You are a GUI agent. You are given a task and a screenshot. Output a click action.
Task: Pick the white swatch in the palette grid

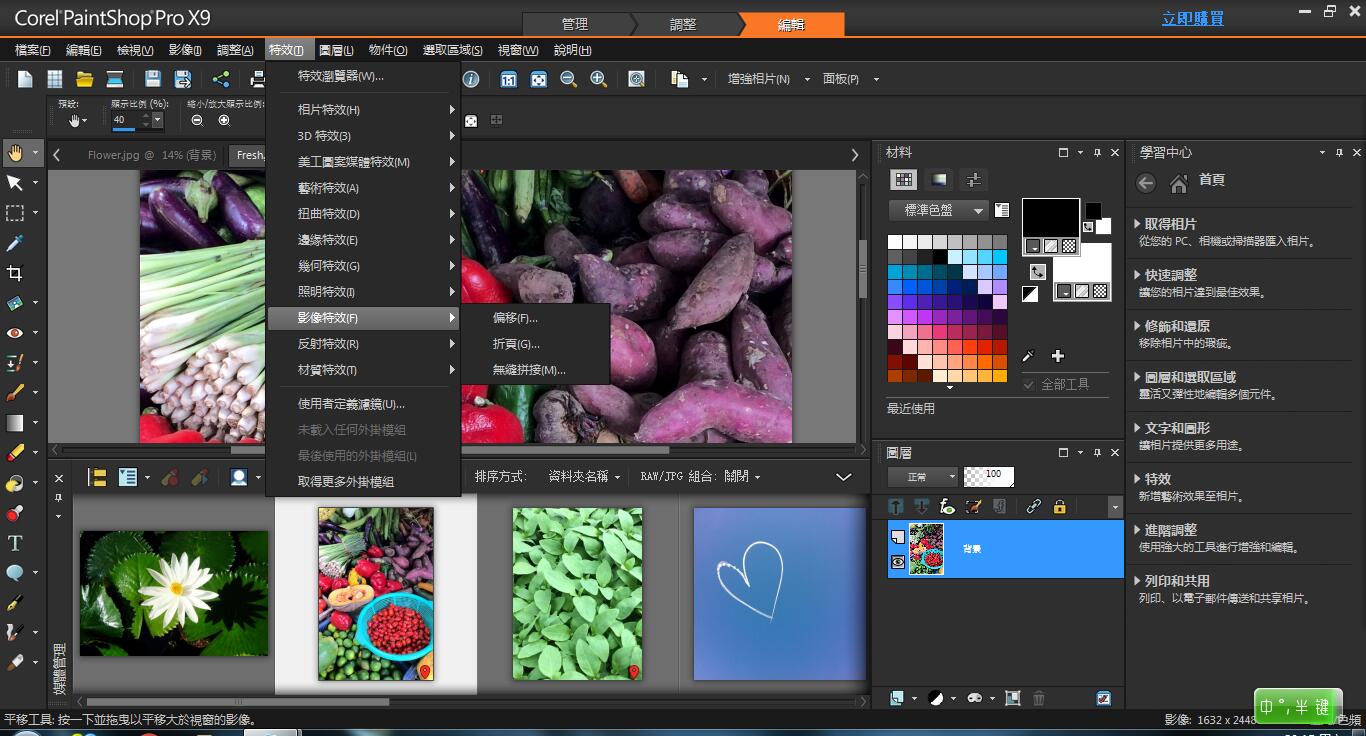895,242
